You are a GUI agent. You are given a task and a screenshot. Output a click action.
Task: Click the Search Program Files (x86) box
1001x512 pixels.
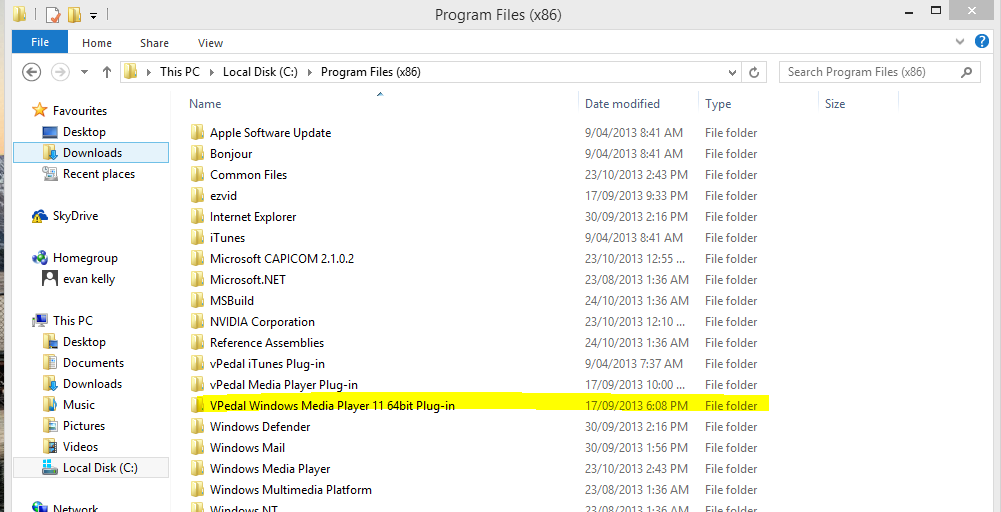(879, 72)
